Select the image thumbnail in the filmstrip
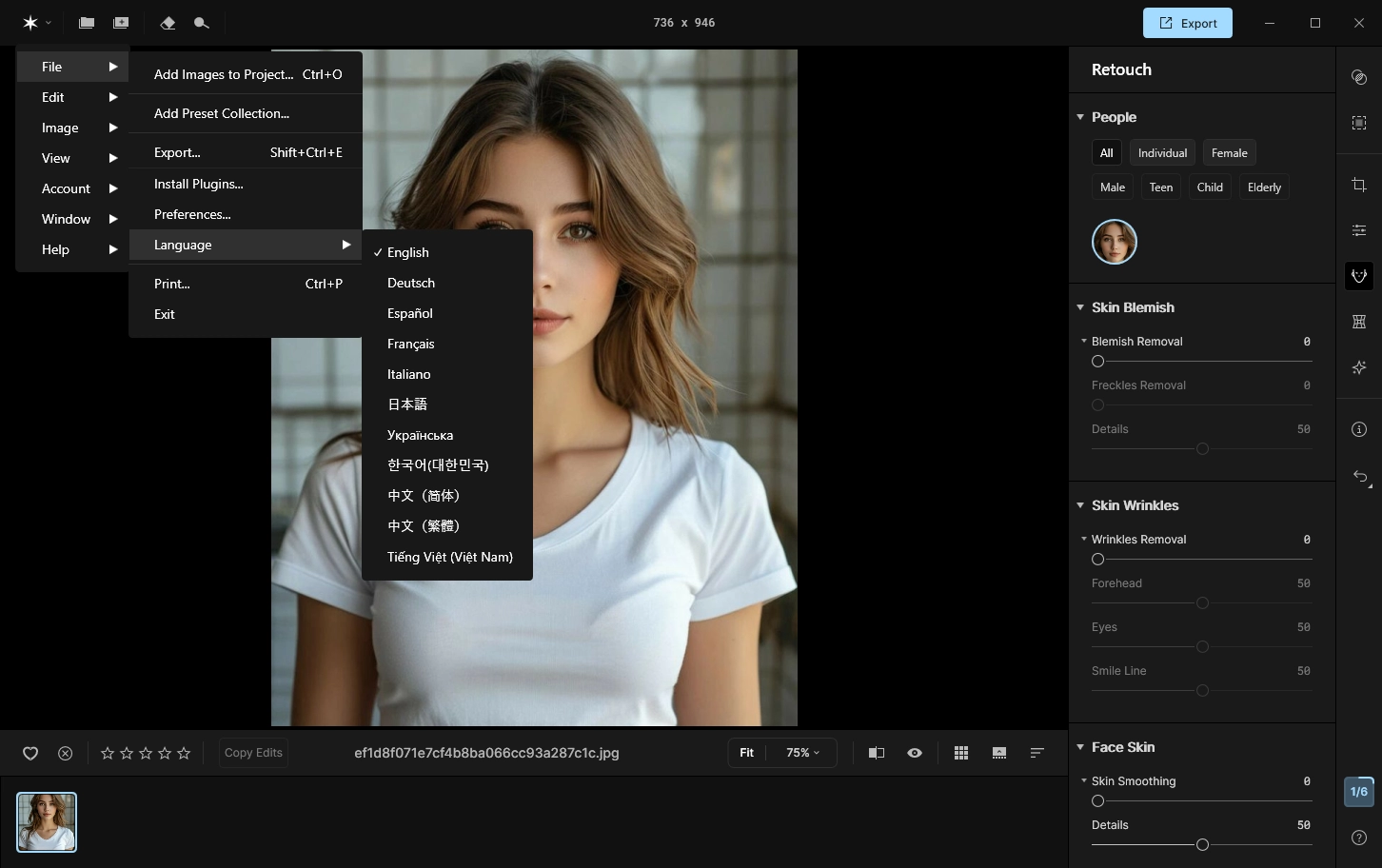Viewport: 1382px width, 868px height. (47, 822)
